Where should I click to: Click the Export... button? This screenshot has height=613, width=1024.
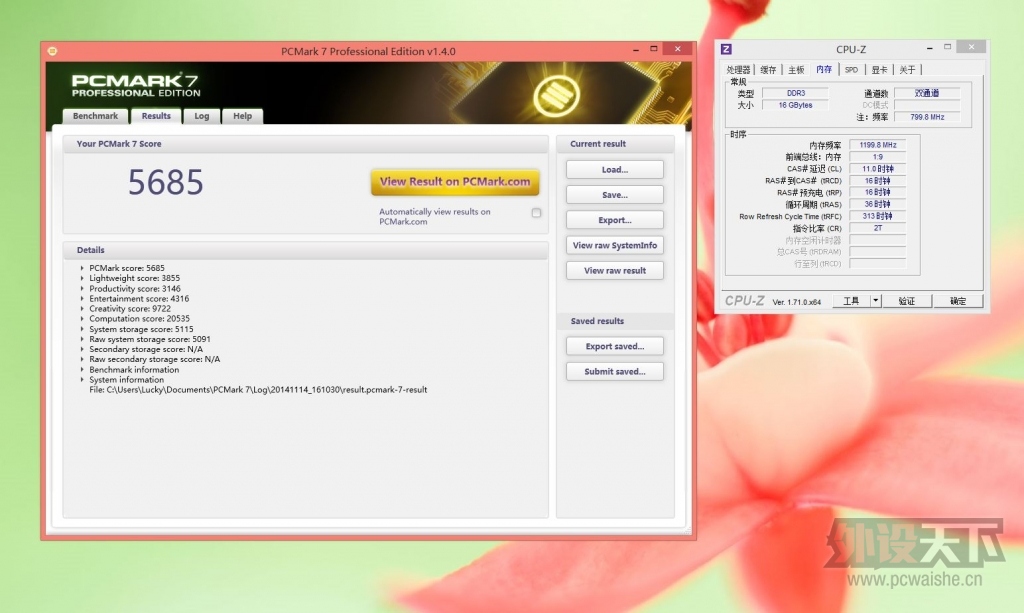615,220
